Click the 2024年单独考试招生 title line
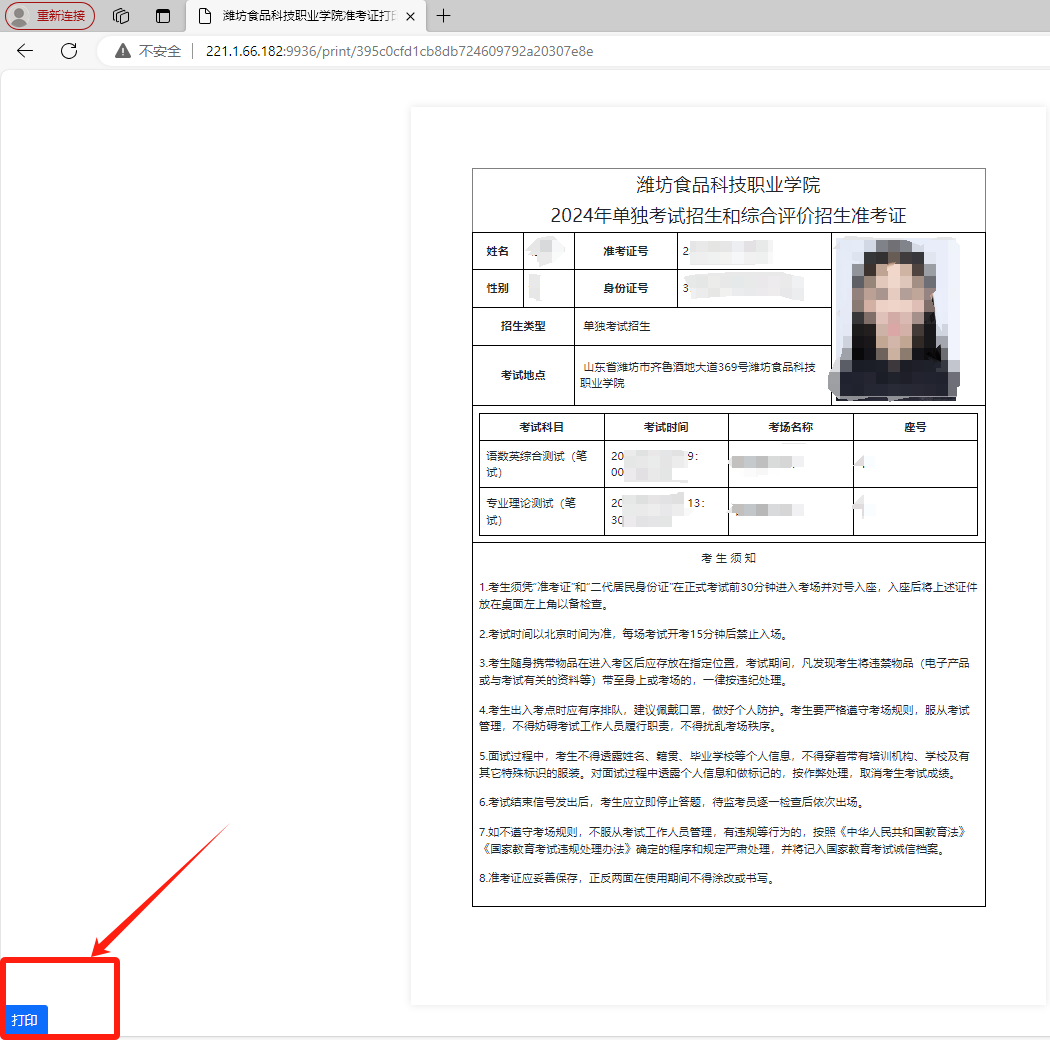The height and width of the screenshot is (1040, 1050). 728,216
